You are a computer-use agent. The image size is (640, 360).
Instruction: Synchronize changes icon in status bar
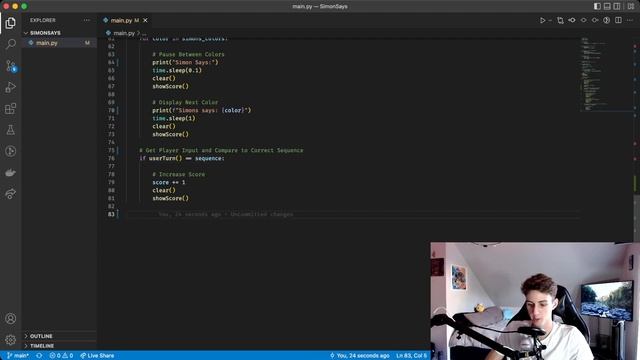tap(39, 356)
